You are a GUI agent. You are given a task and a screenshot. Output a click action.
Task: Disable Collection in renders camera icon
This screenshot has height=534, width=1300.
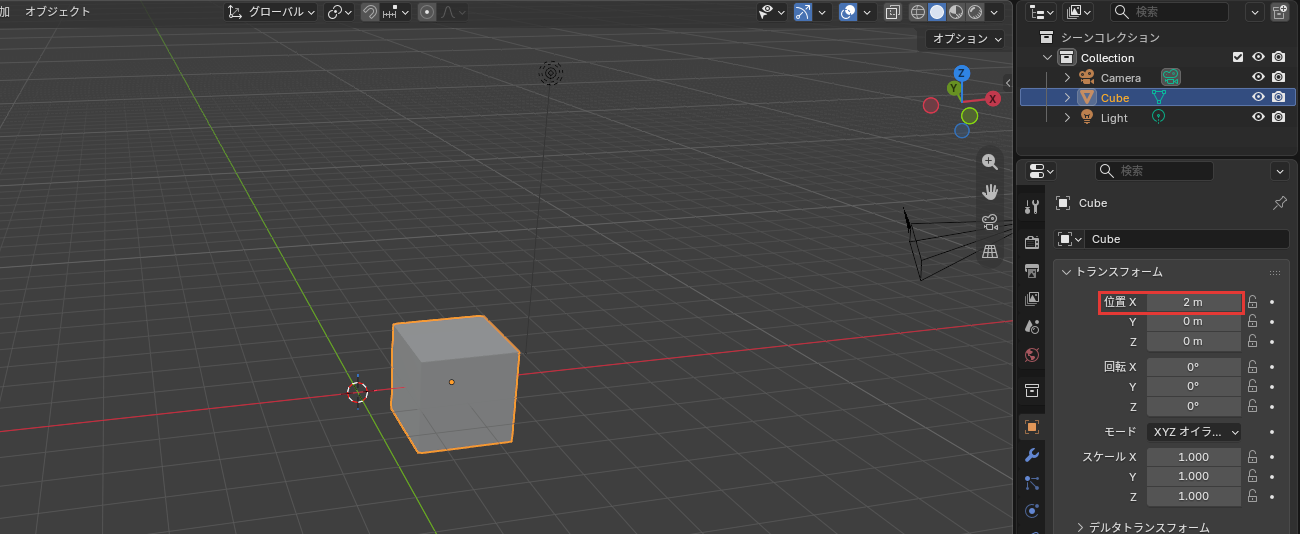pos(1278,58)
